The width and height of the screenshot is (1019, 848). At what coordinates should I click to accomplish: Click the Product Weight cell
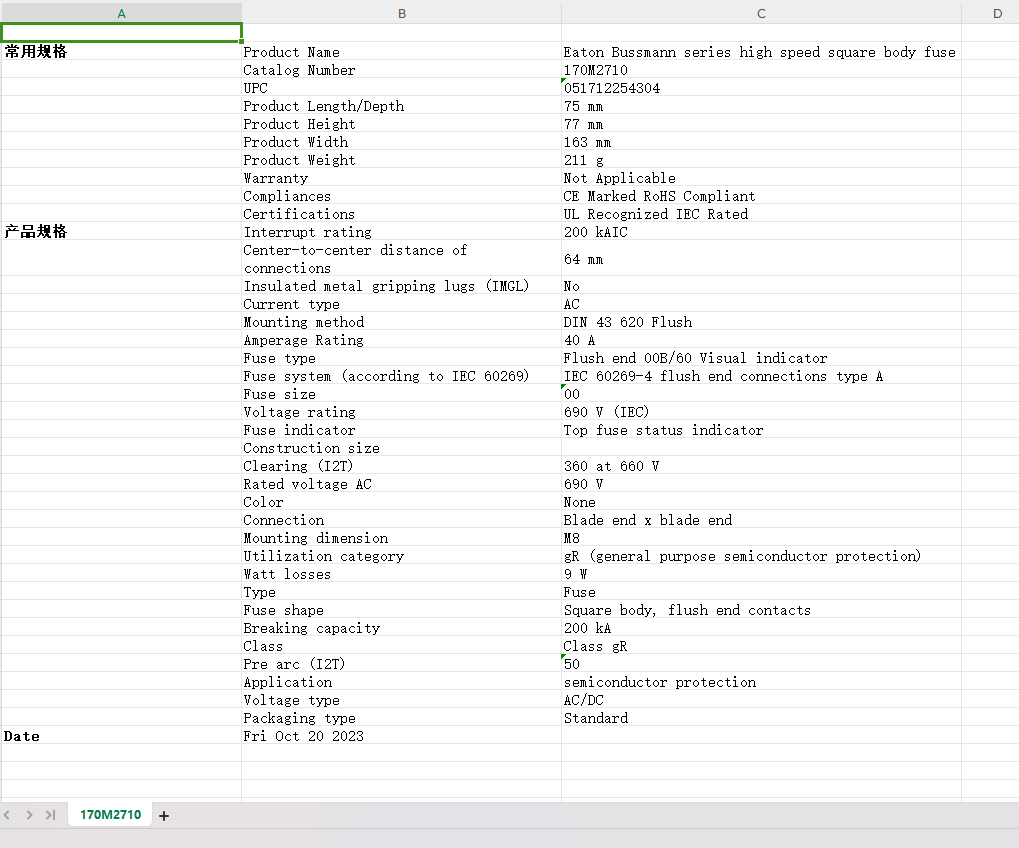pos(402,159)
